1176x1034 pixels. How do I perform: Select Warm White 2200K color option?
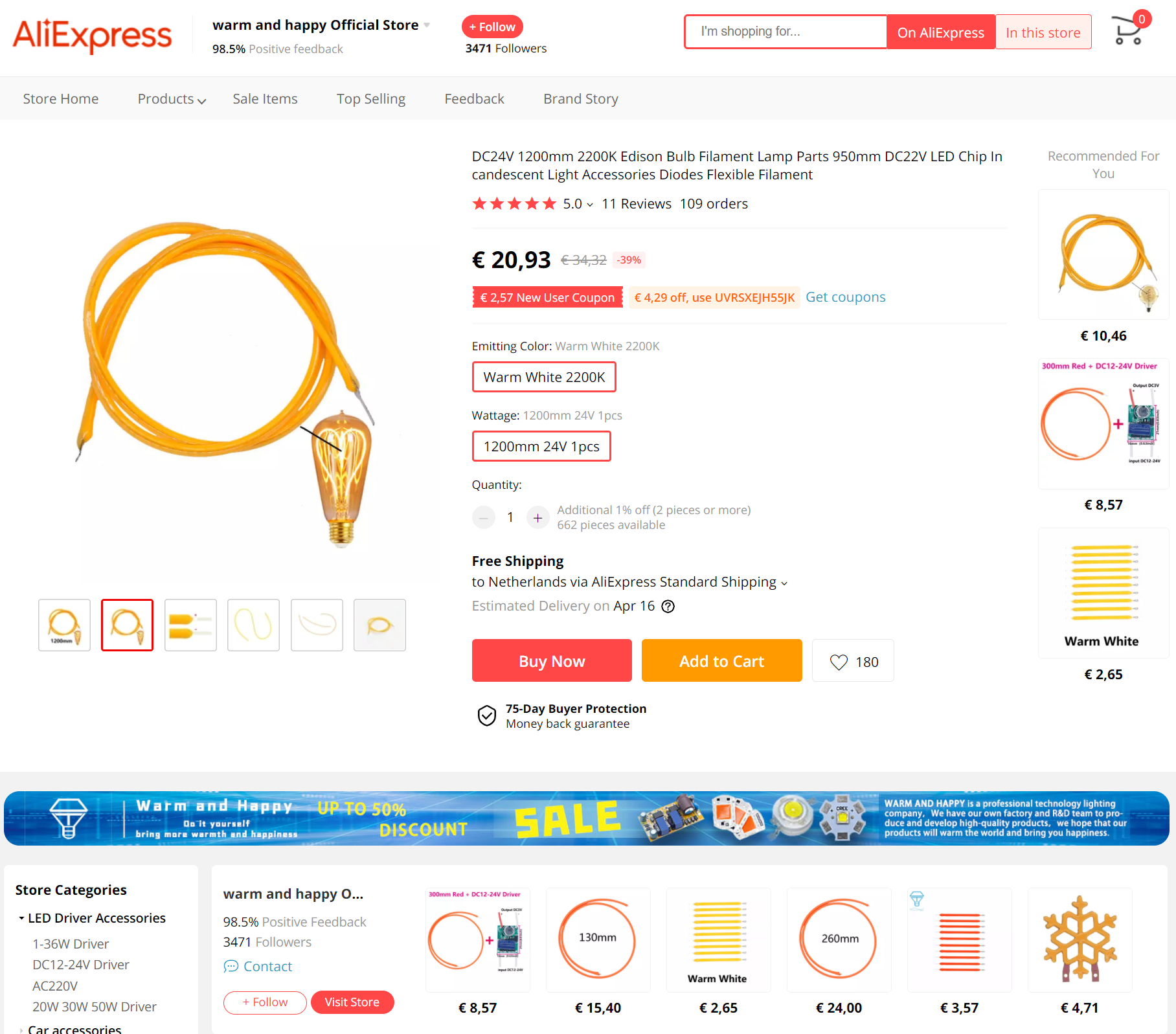pos(544,377)
